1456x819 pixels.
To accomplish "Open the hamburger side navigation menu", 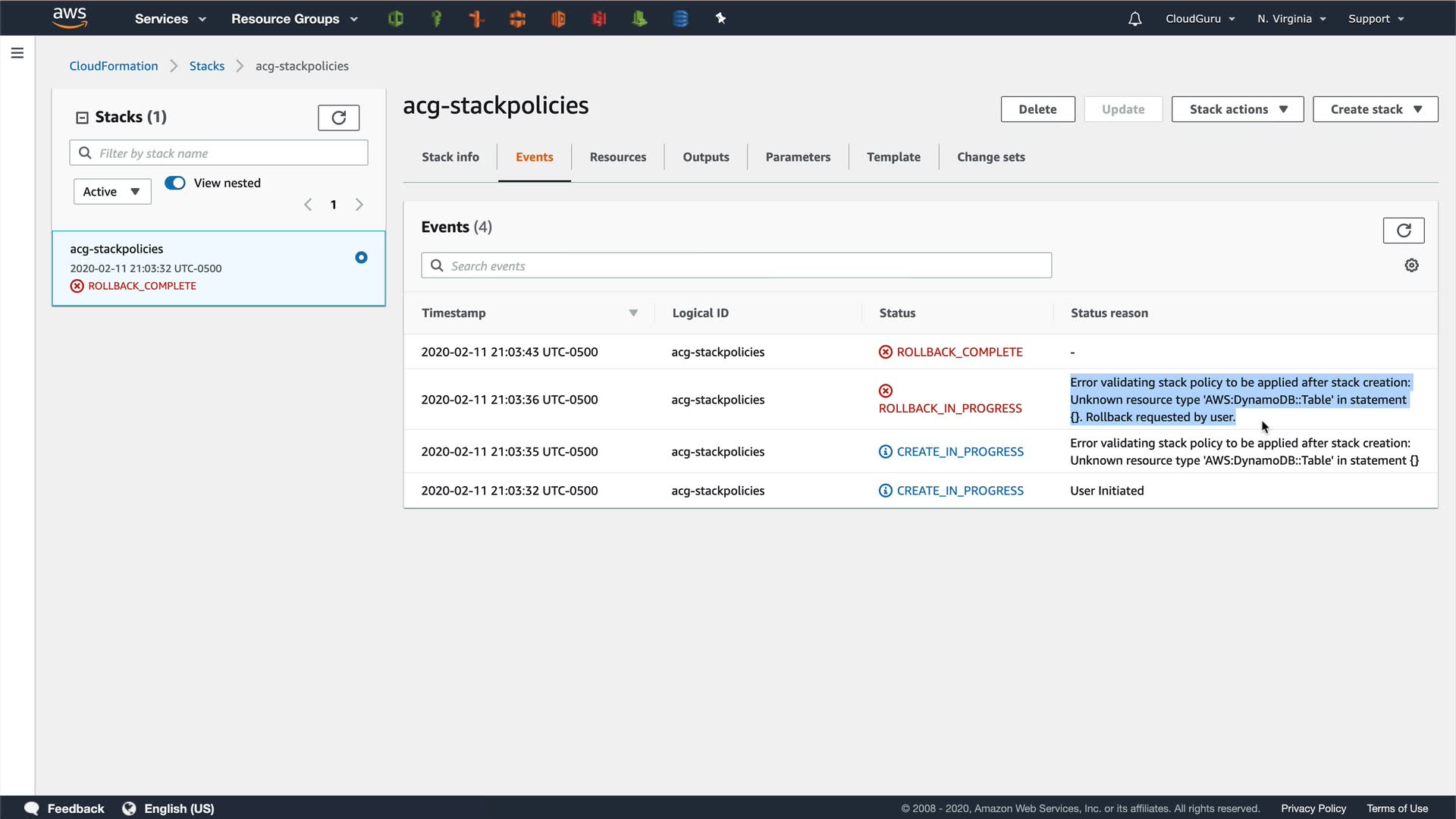I will [17, 53].
